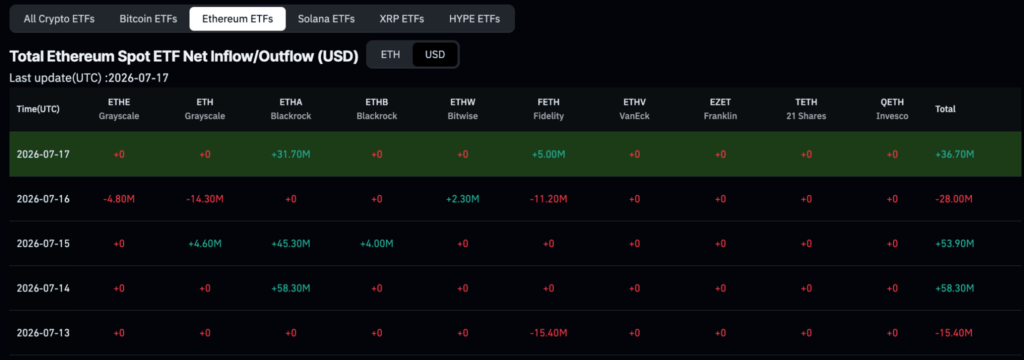Viewport: 1024px width, 360px height.
Task: Toggle the display unit to ETH
Action: pos(391,54)
